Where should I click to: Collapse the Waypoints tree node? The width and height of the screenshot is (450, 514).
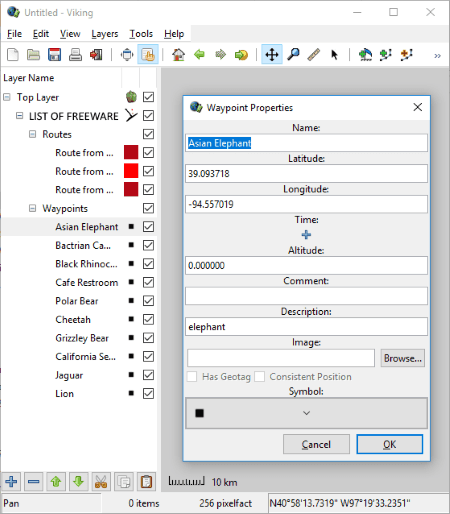pos(32,208)
